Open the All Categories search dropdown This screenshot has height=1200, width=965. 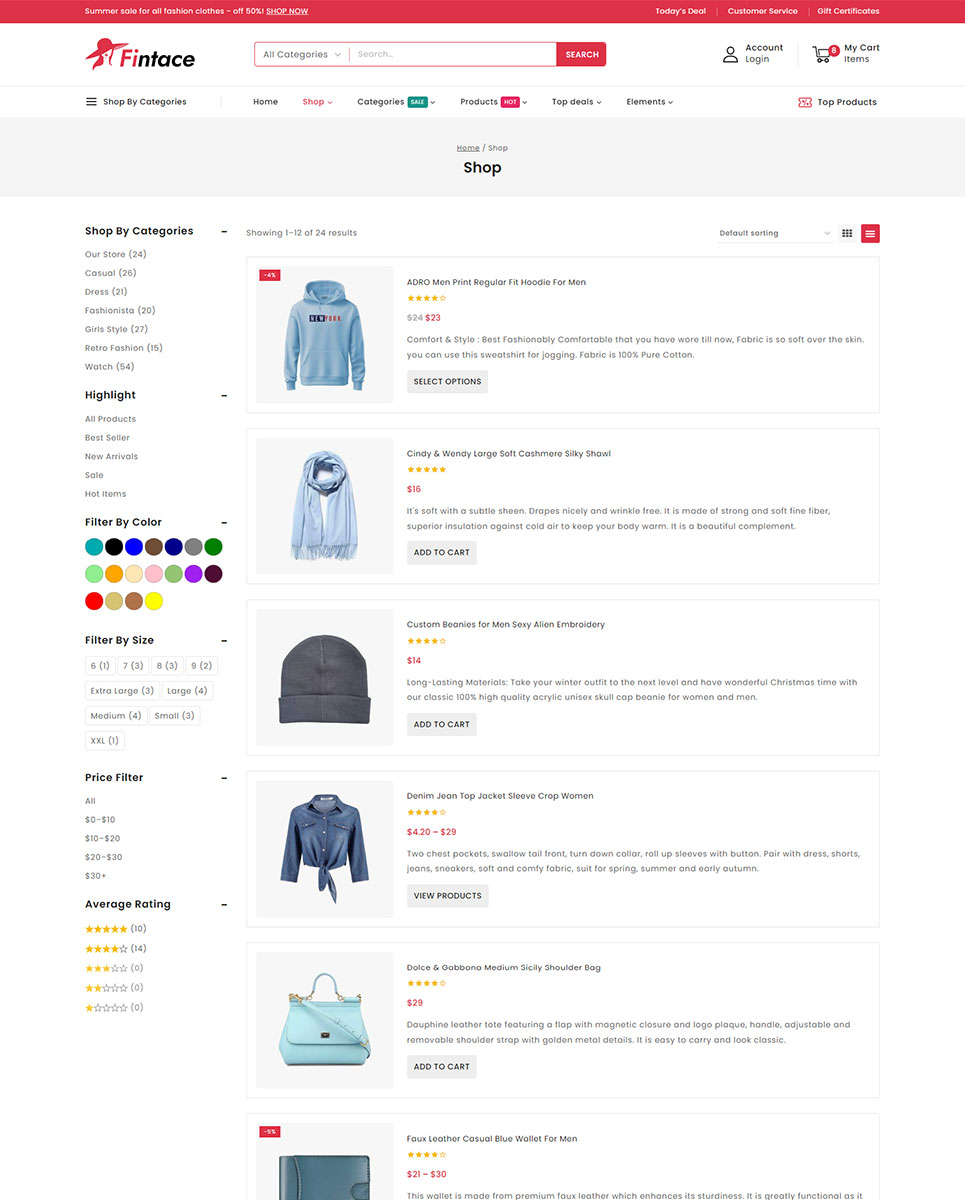[301, 55]
